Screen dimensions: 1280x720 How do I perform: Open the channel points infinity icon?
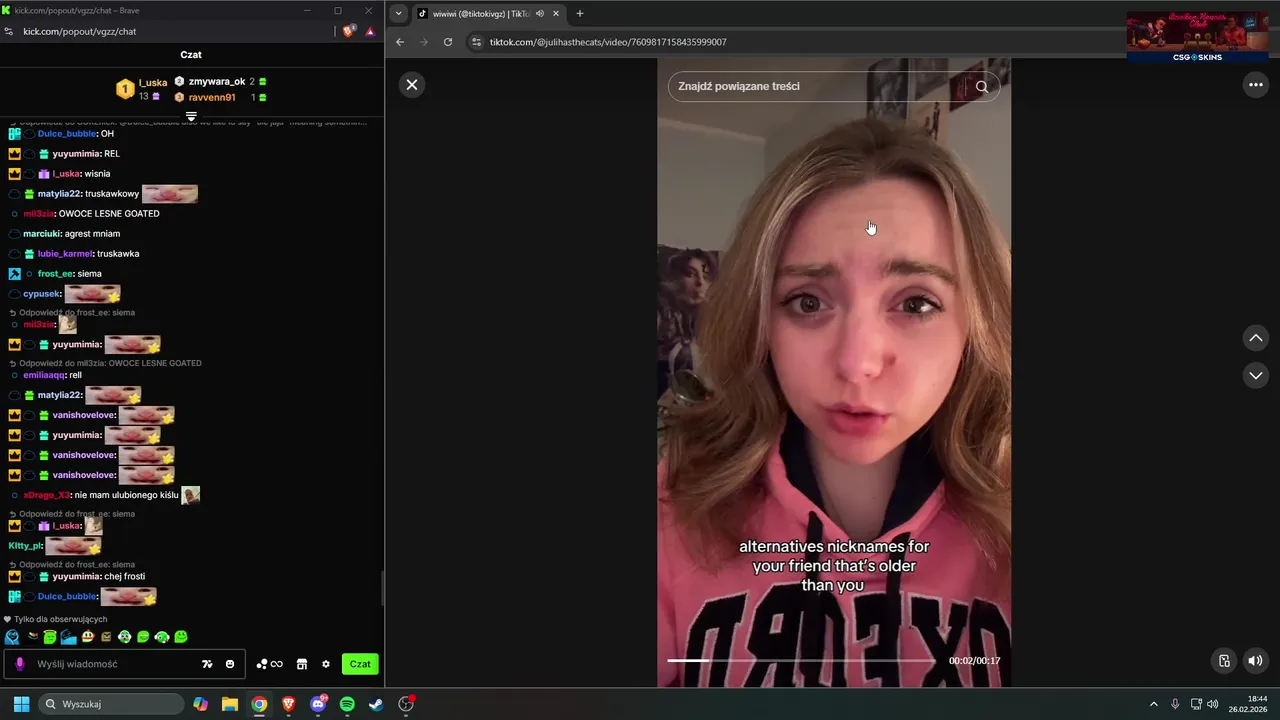(x=270, y=664)
